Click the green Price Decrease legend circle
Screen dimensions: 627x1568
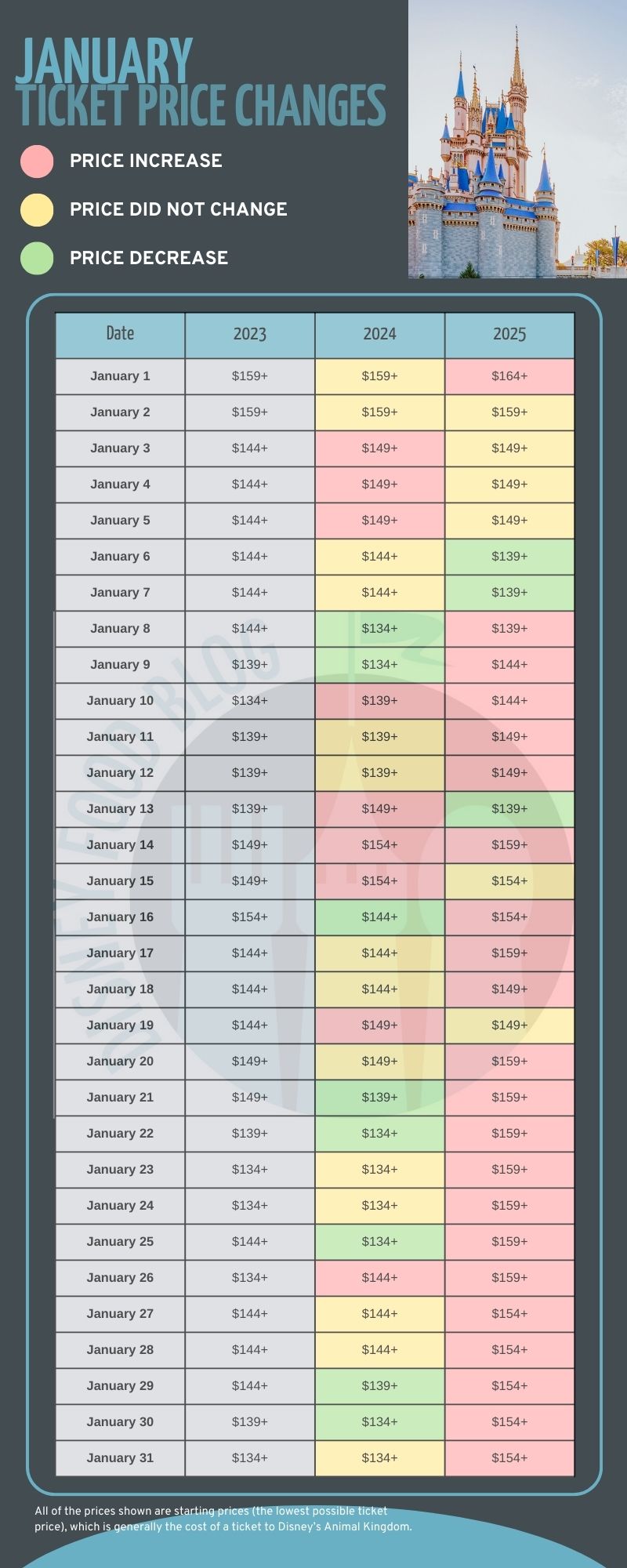pyautogui.click(x=37, y=258)
